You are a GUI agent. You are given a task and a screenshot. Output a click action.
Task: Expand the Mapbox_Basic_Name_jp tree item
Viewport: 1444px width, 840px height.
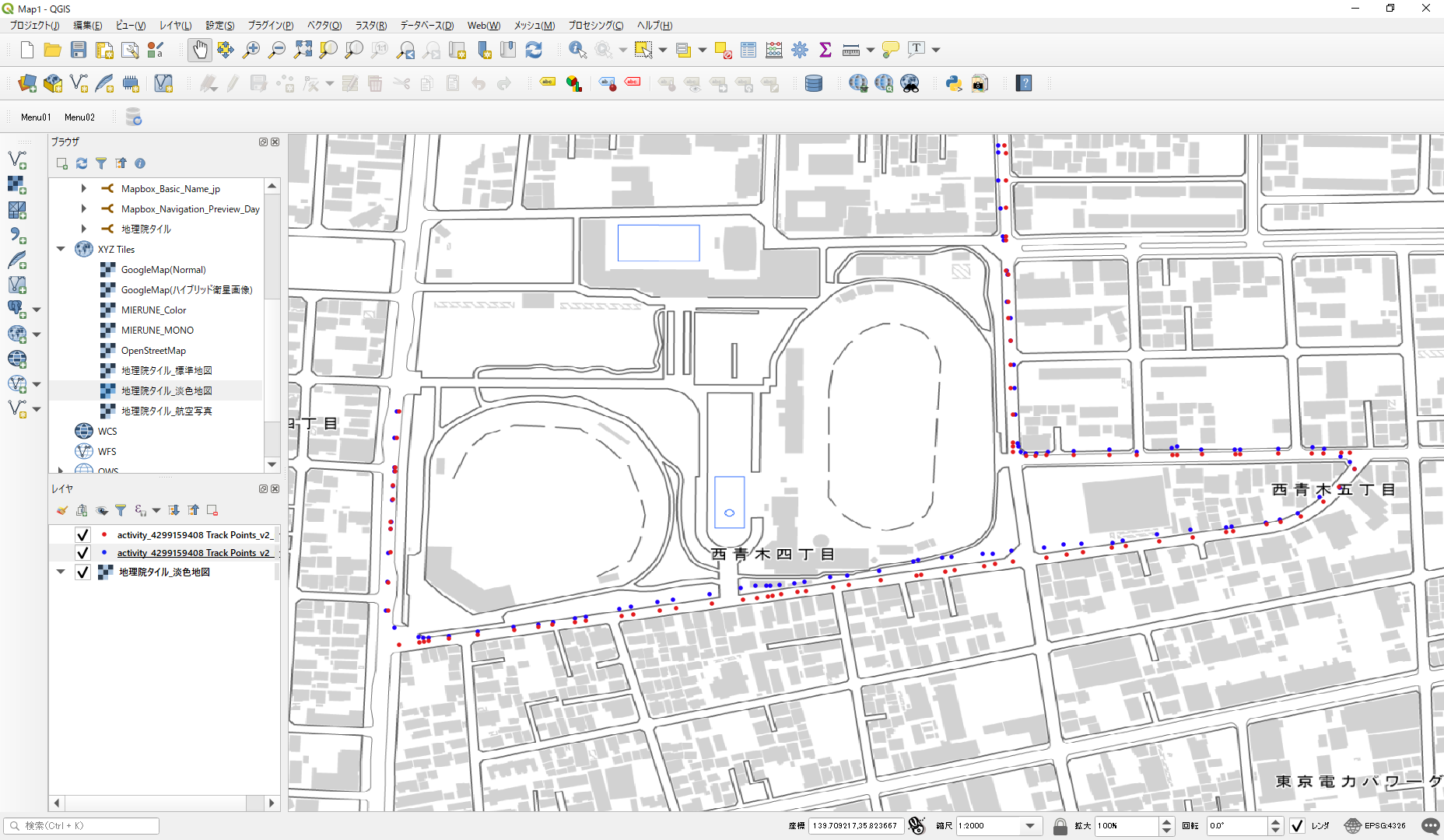click(x=84, y=188)
